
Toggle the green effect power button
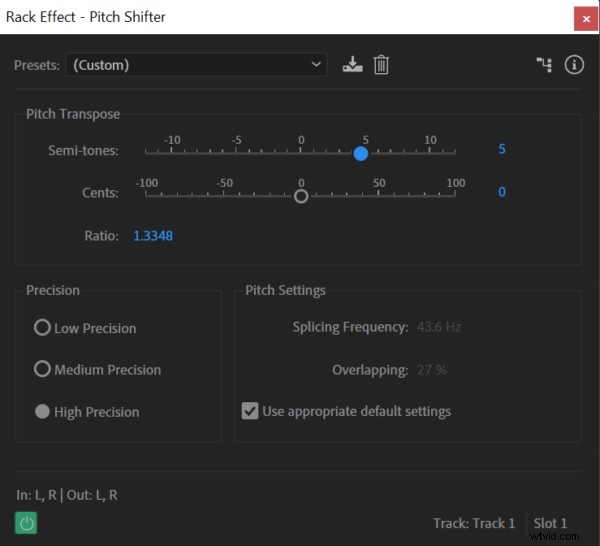click(26, 522)
